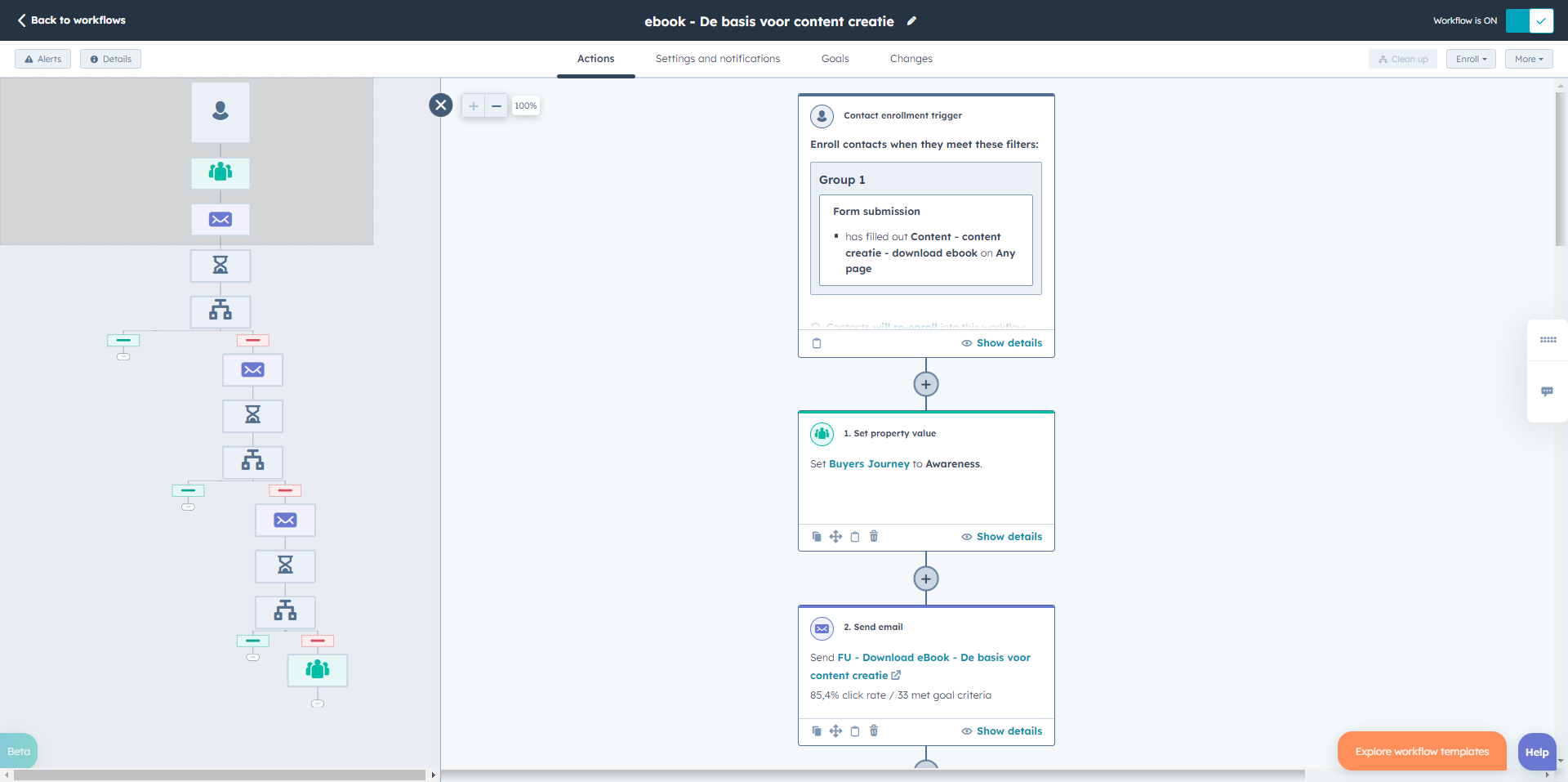The height and width of the screenshot is (782, 1568).
Task: Click the Set property value card icon
Action: click(822, 434)
